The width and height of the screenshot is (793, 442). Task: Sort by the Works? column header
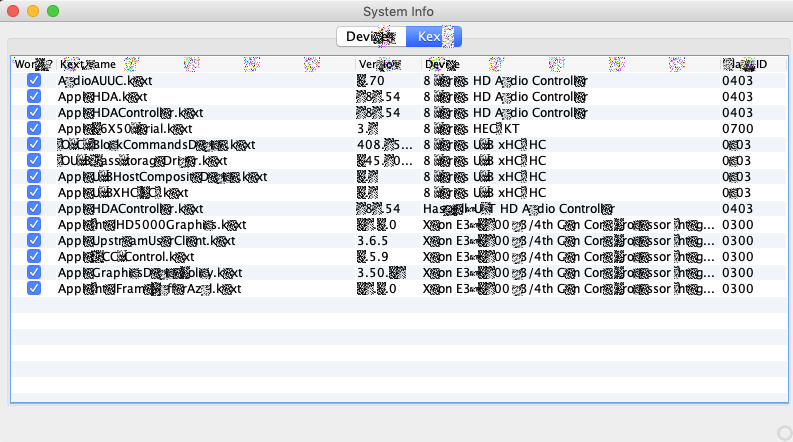coord(33,64)
